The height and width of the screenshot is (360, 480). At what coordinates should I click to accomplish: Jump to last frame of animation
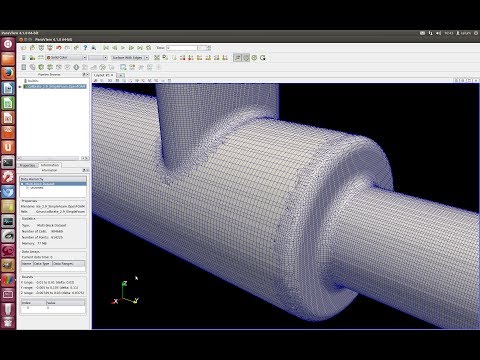(x=140, y=48)
